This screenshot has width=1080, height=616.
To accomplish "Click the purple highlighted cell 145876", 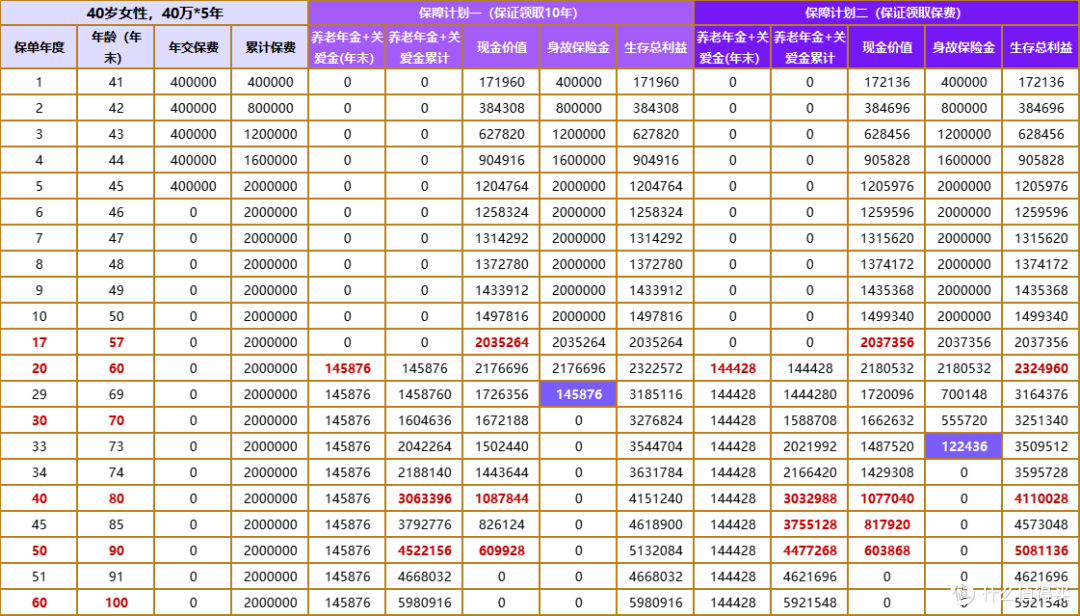I will (x=579, y=394).
